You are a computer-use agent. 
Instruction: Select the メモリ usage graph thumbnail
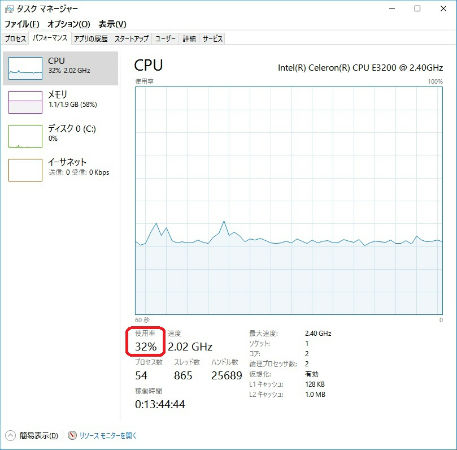[x=25, y=102]
